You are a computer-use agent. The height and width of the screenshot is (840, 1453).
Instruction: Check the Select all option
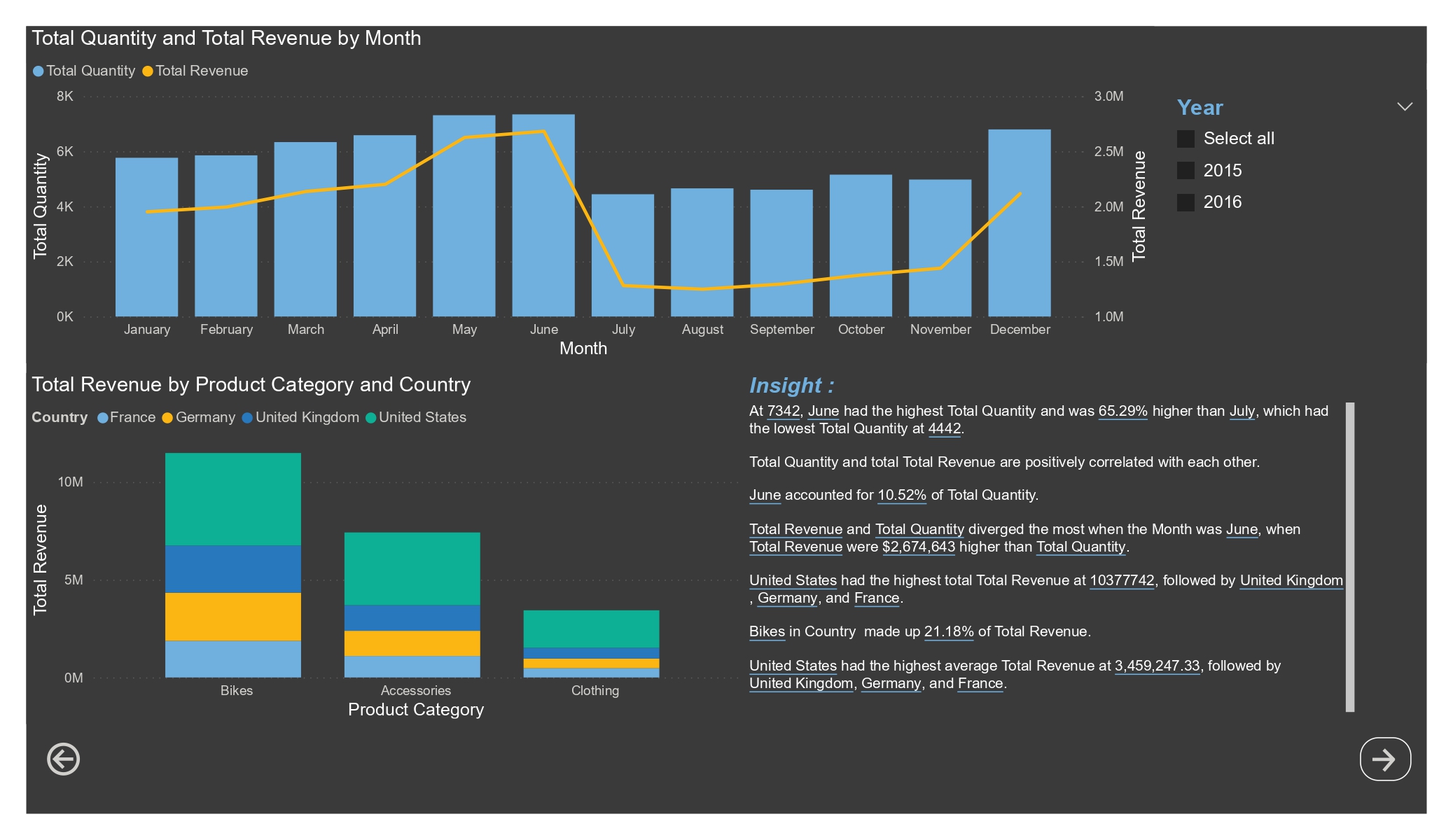tap(1186, 139)
